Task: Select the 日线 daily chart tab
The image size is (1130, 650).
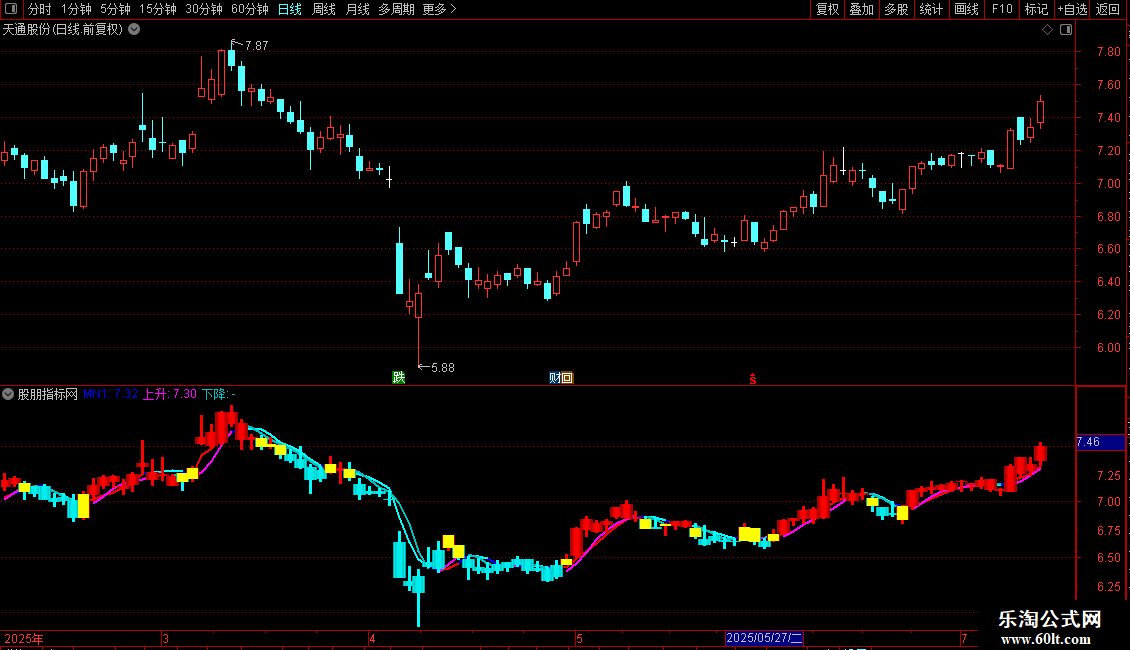Action: [x=290, y=9]
